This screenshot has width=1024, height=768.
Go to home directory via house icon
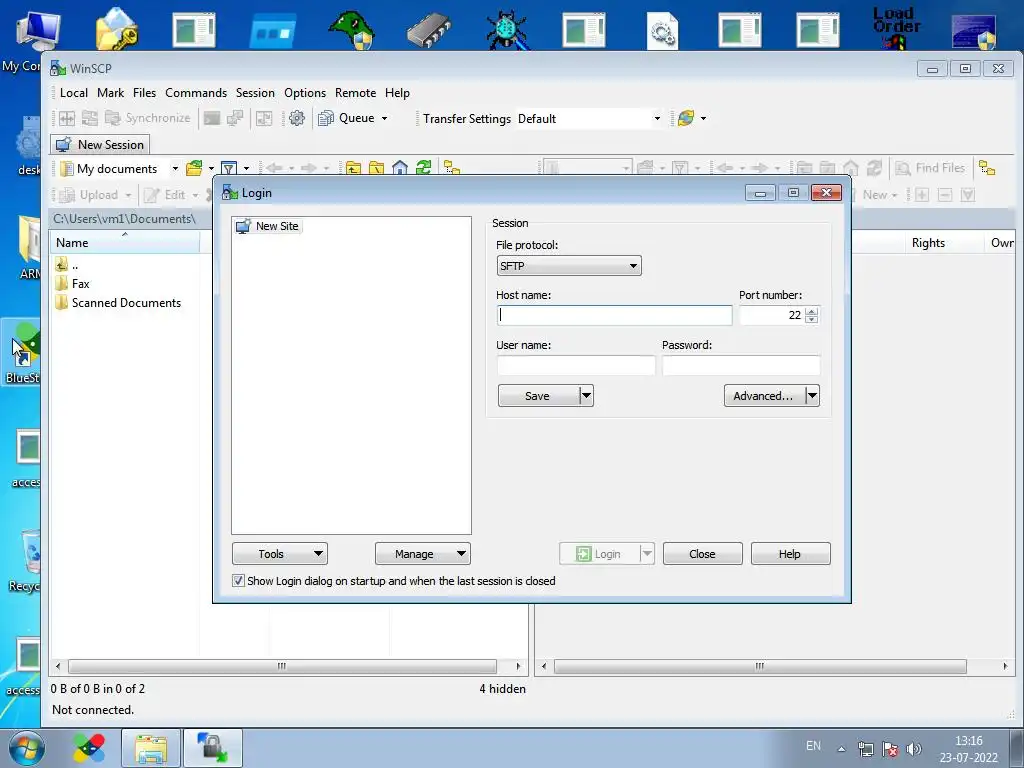pyautogui.click(x=400, y=168)
